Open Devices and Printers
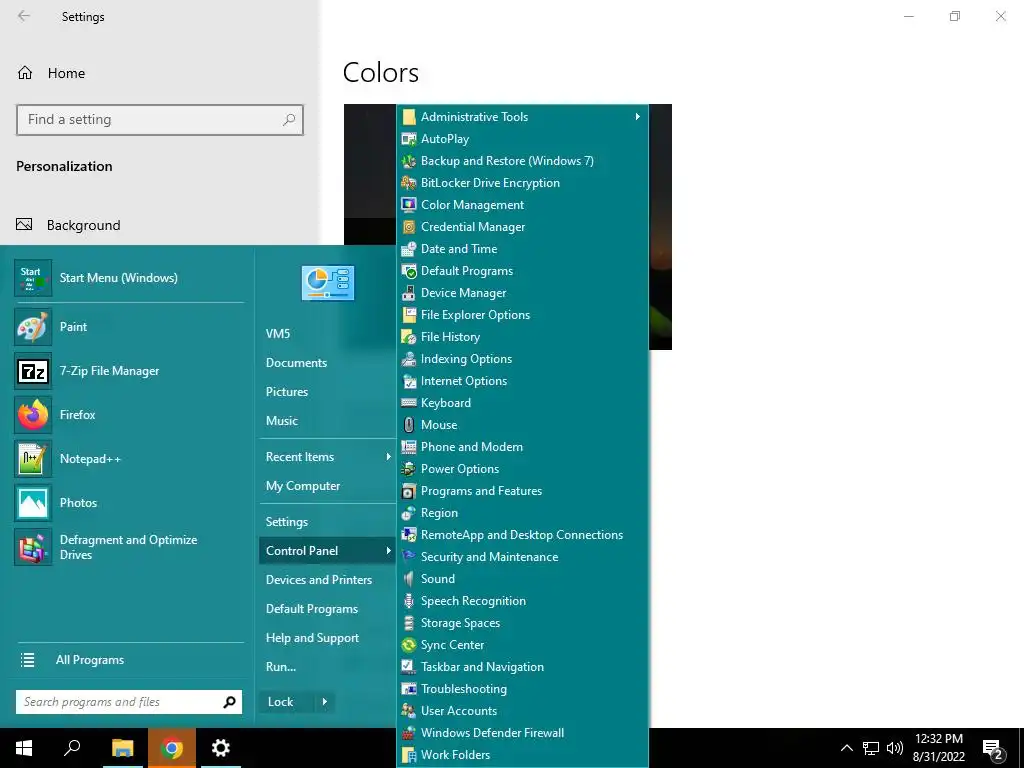The height and width of the screenshot is (768, 1024). click(327, 580)
